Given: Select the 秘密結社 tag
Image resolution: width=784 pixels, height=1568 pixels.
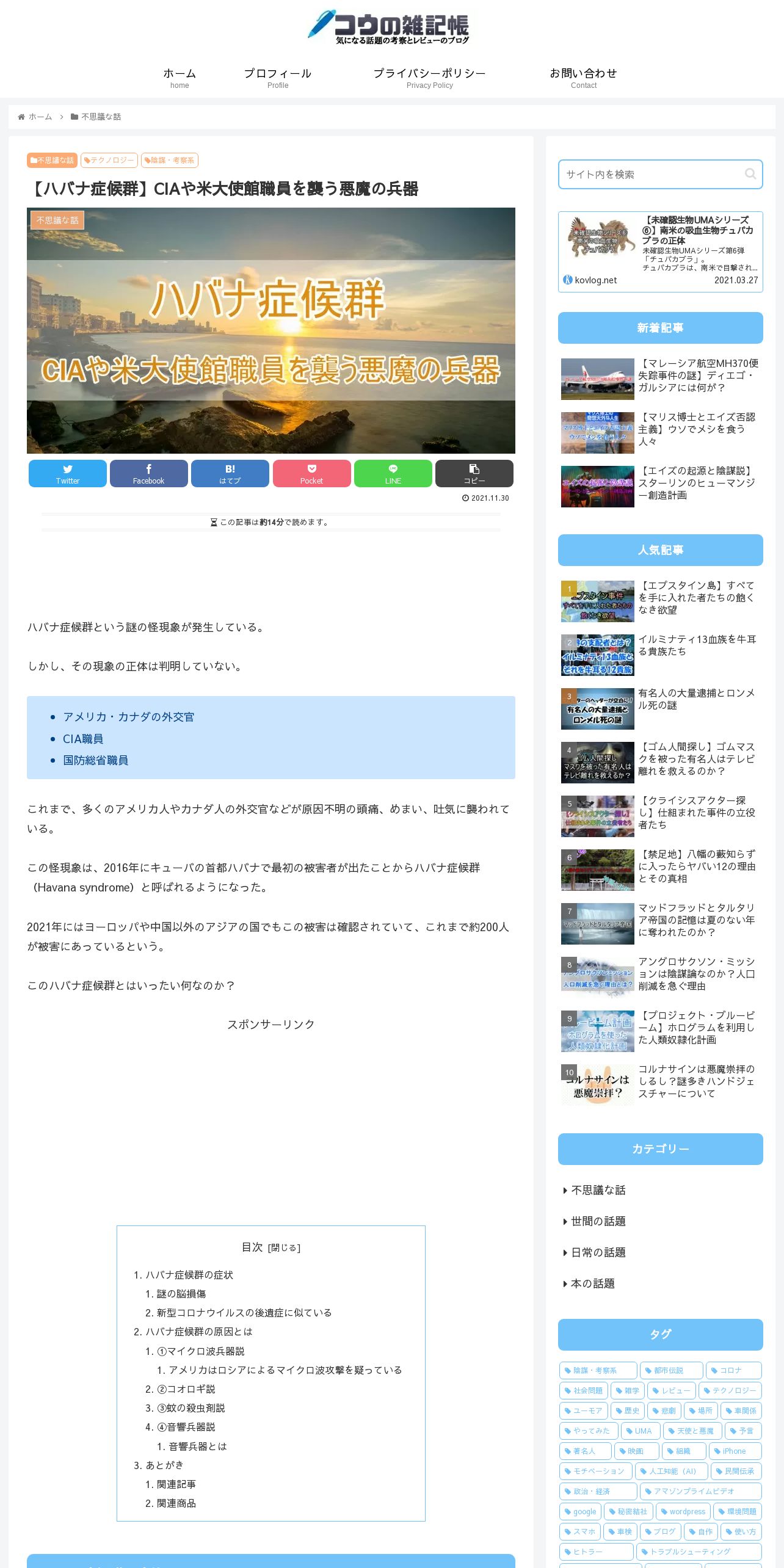Looking at the screenshot, I should pos(628,1511).
